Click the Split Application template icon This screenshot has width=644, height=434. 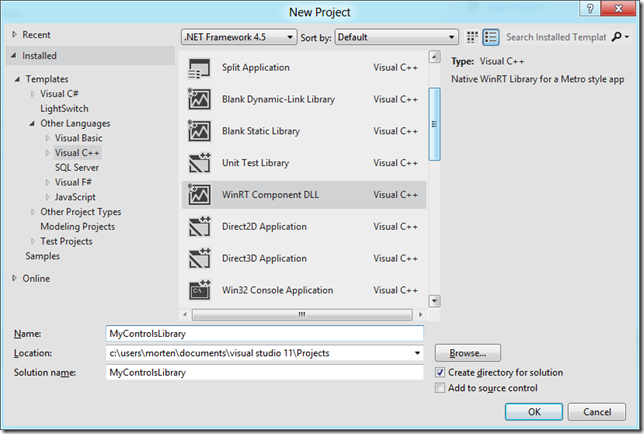tap(199, 68)
